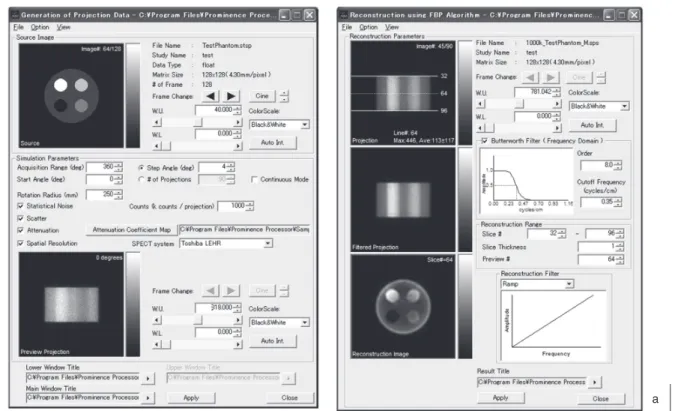The height and width of the screenshot is (411, 678).
Task: Open File menu in Reconstruction window
Action: (347, 27)
